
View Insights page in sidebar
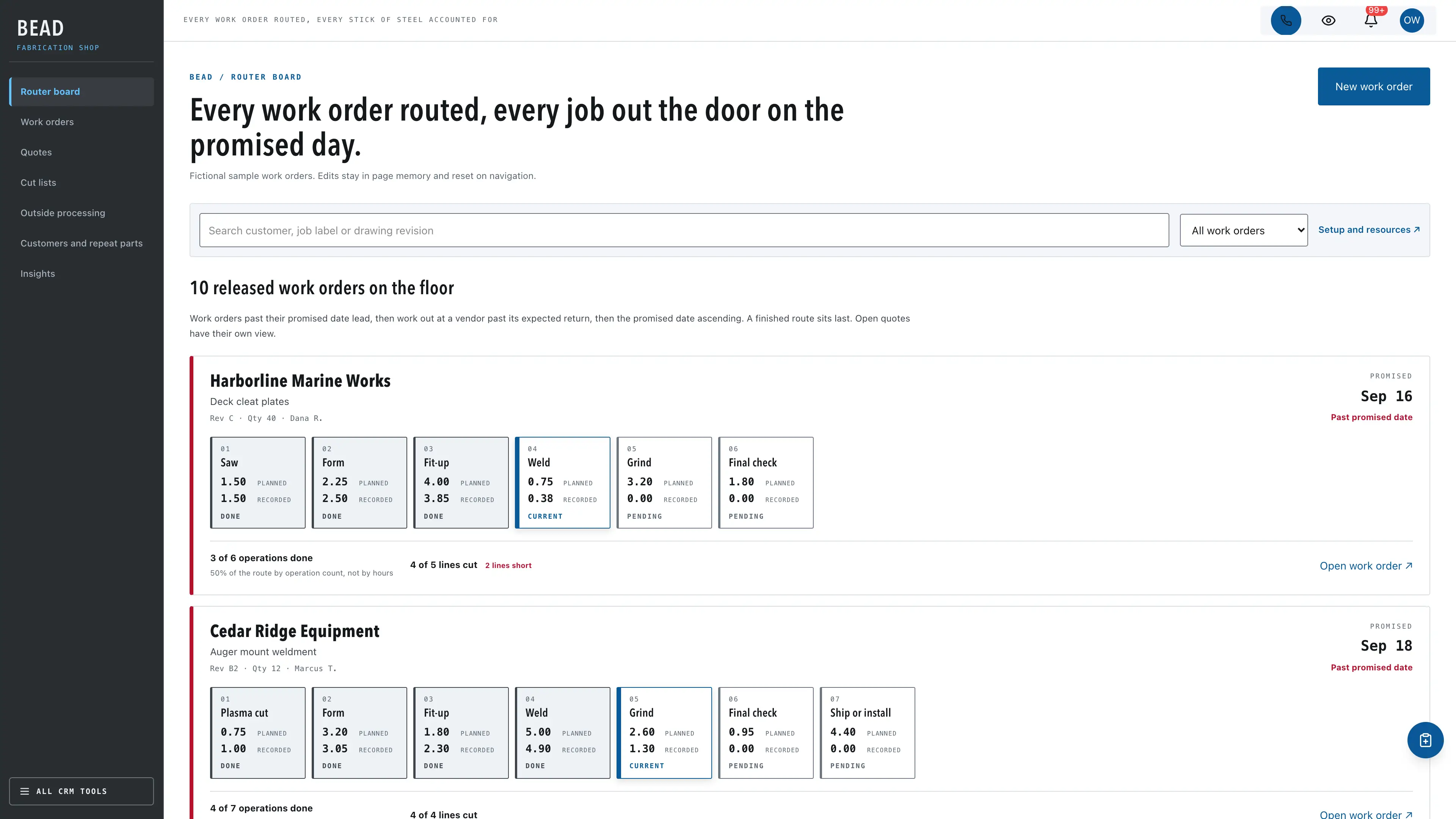click(82, 273)
